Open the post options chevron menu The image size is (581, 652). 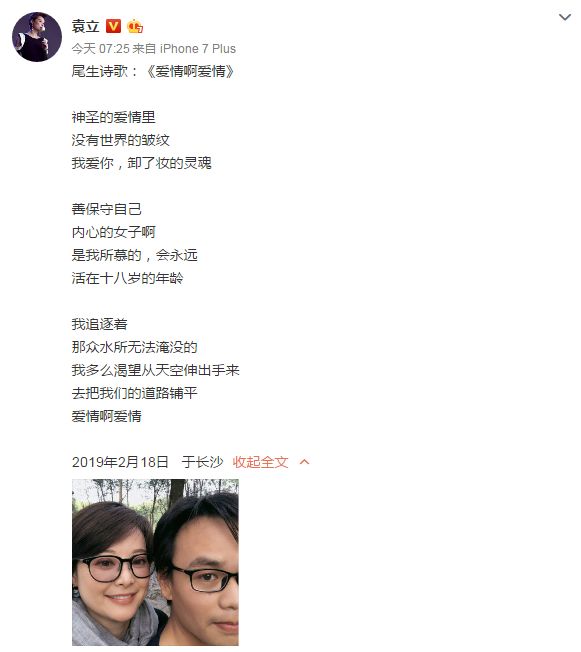[x=564, y=17]
